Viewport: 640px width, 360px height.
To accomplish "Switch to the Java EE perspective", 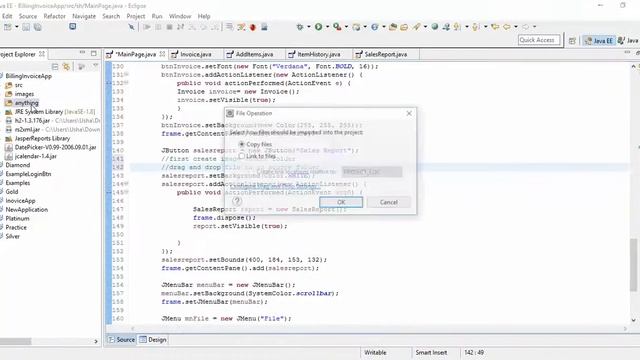I will 598,40.
